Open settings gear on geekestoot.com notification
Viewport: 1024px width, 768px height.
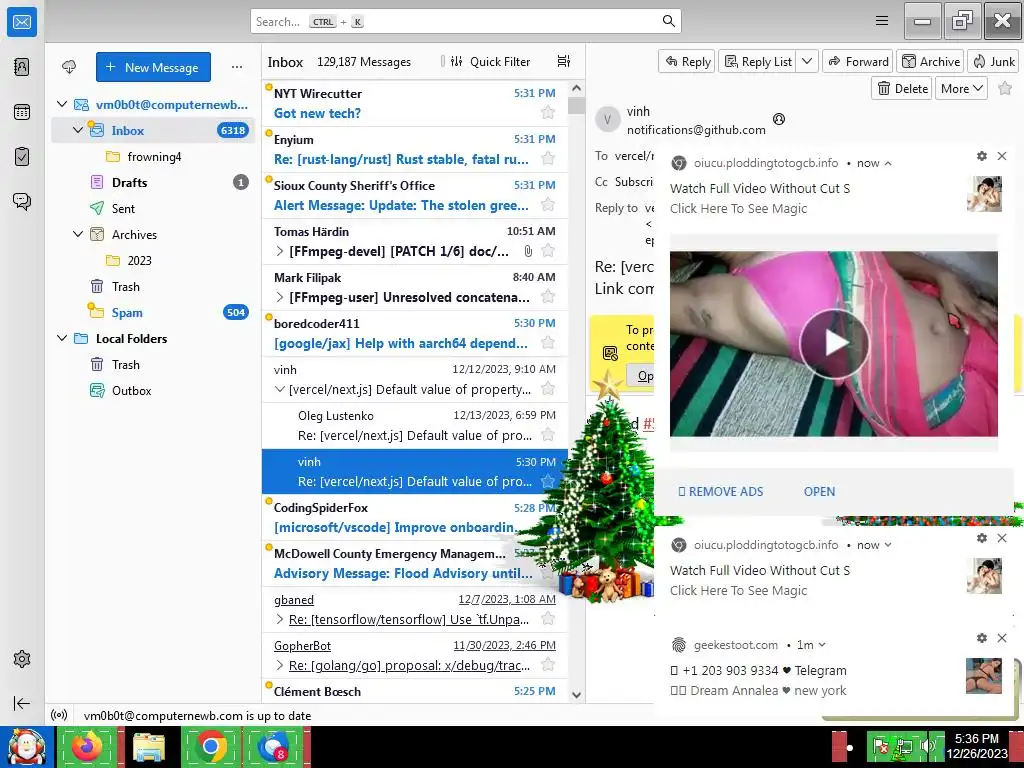pos(982,637)
